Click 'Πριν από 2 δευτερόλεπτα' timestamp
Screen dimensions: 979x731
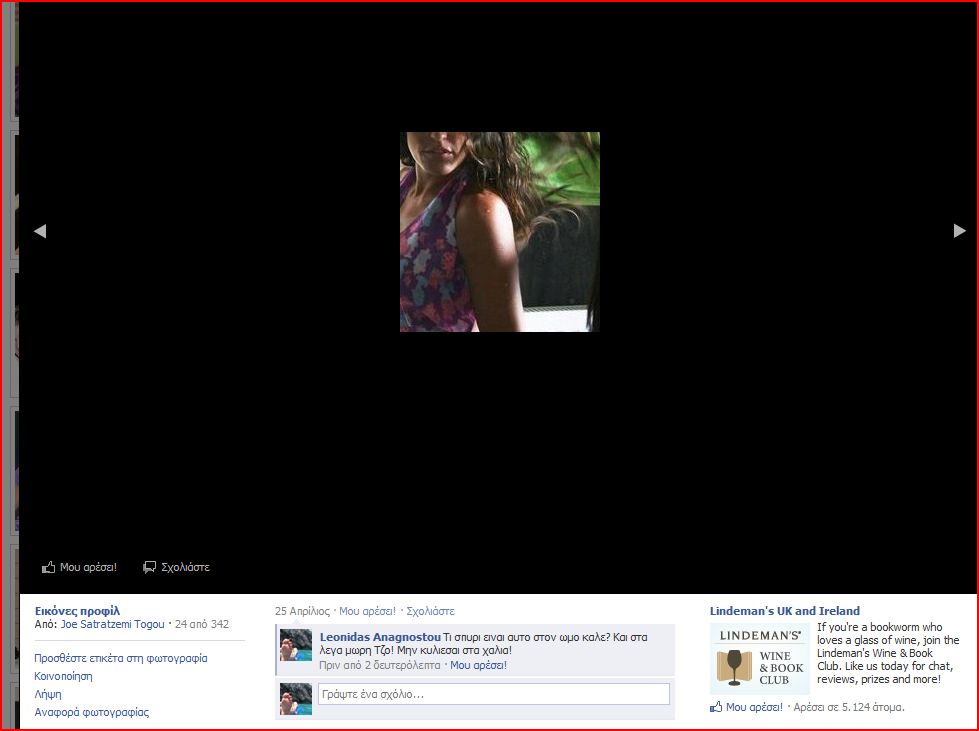pos(380,665)
